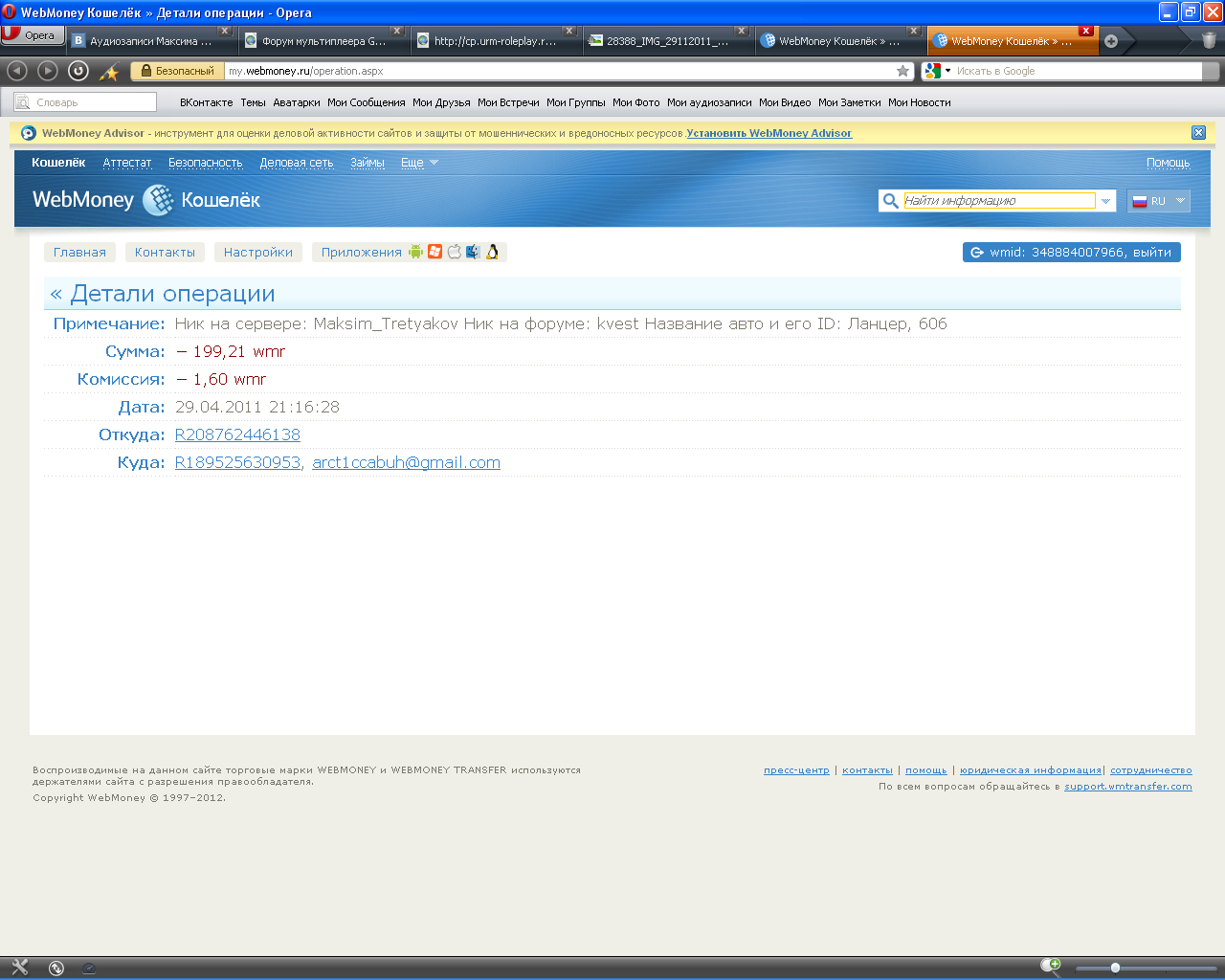Viewport: 1225px width, 980px height.
Task: Open support.wmtransfer.com link
Action: 1128,787
